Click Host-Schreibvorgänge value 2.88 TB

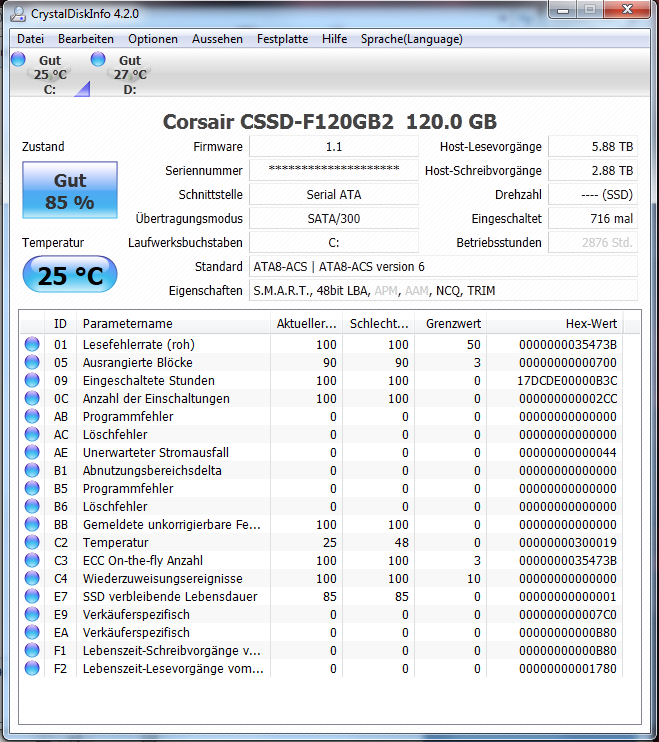pos(593,170)
